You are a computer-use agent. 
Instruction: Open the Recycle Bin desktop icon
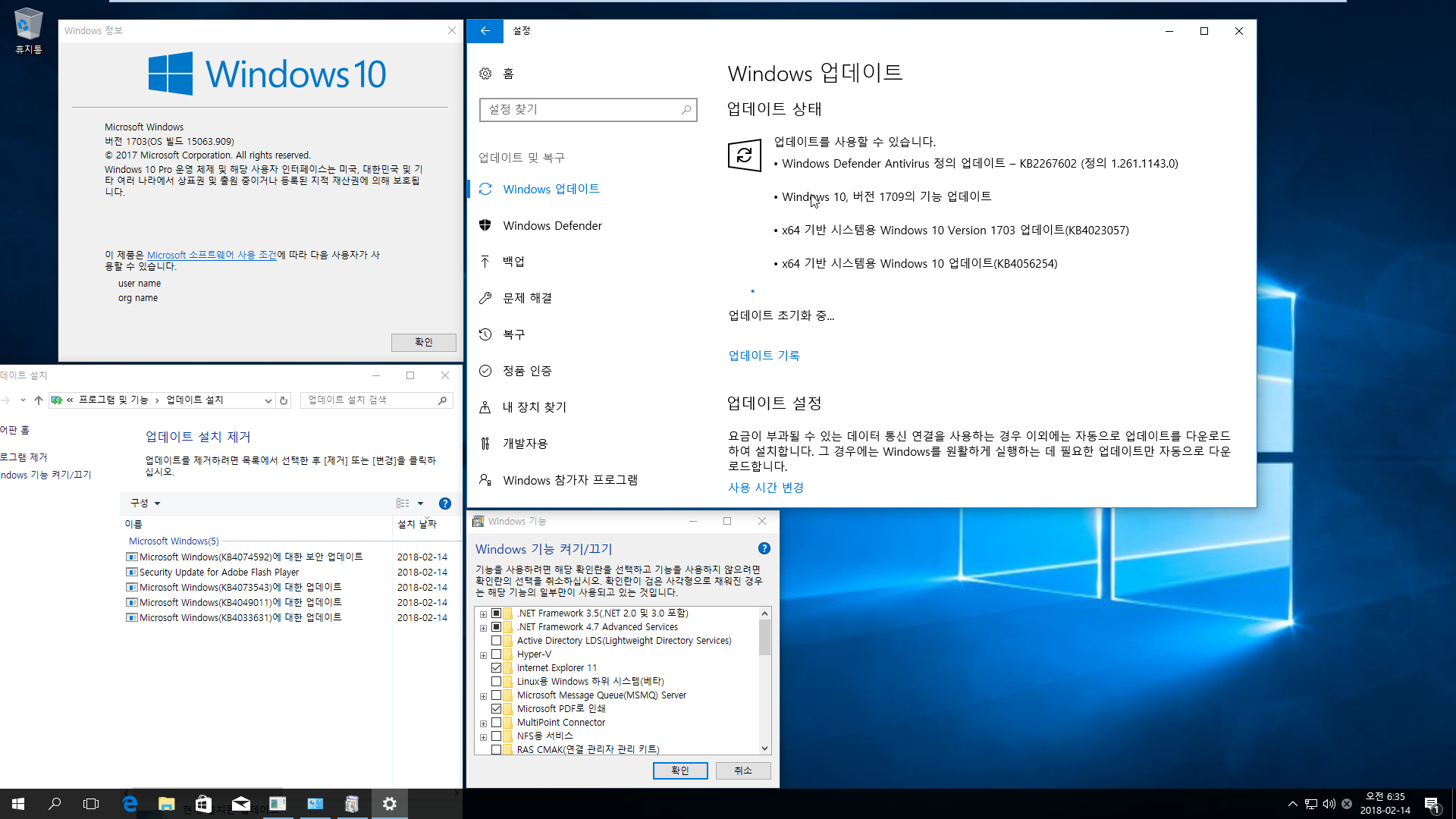click(x=28, y=30)
